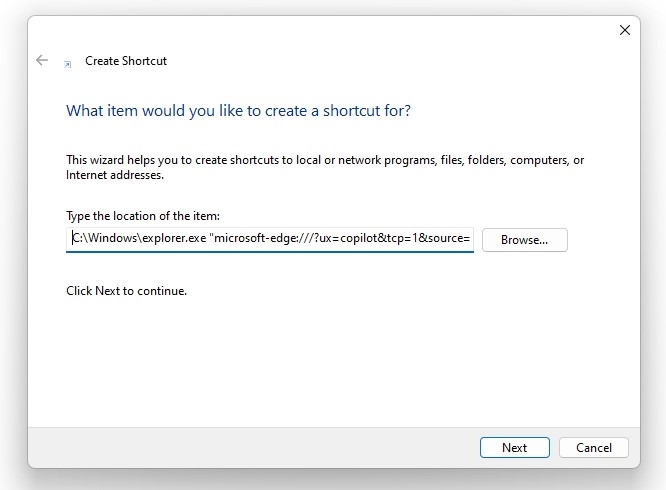This screenshot has height=490, width=666.
Task: Click the word copilot in the path
Action: click(359, 238)
